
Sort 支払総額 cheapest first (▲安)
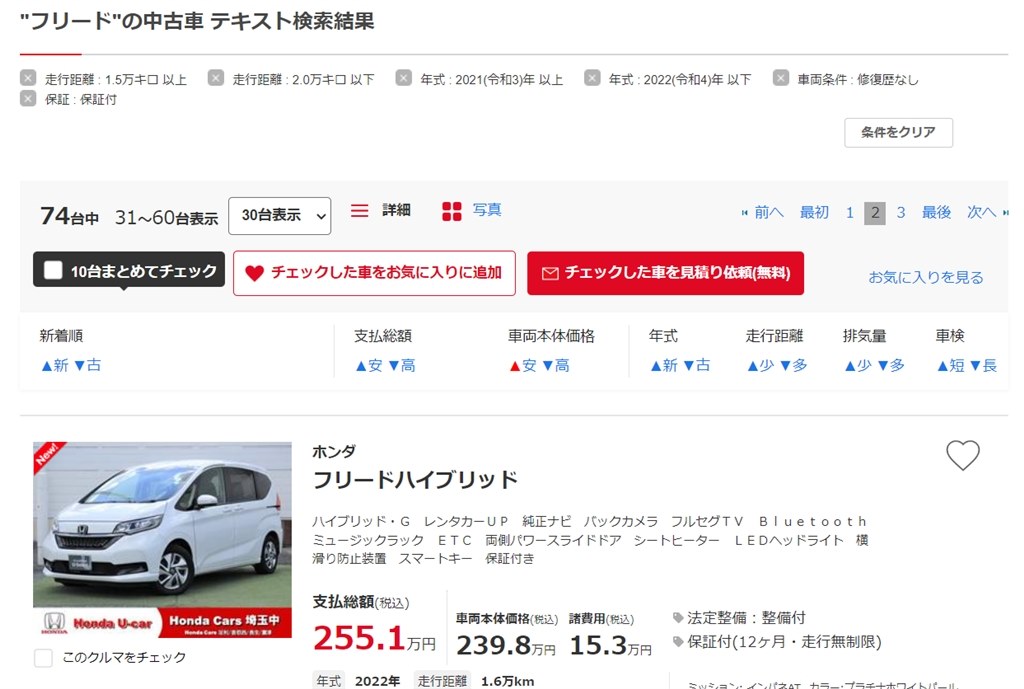(369, 366)
